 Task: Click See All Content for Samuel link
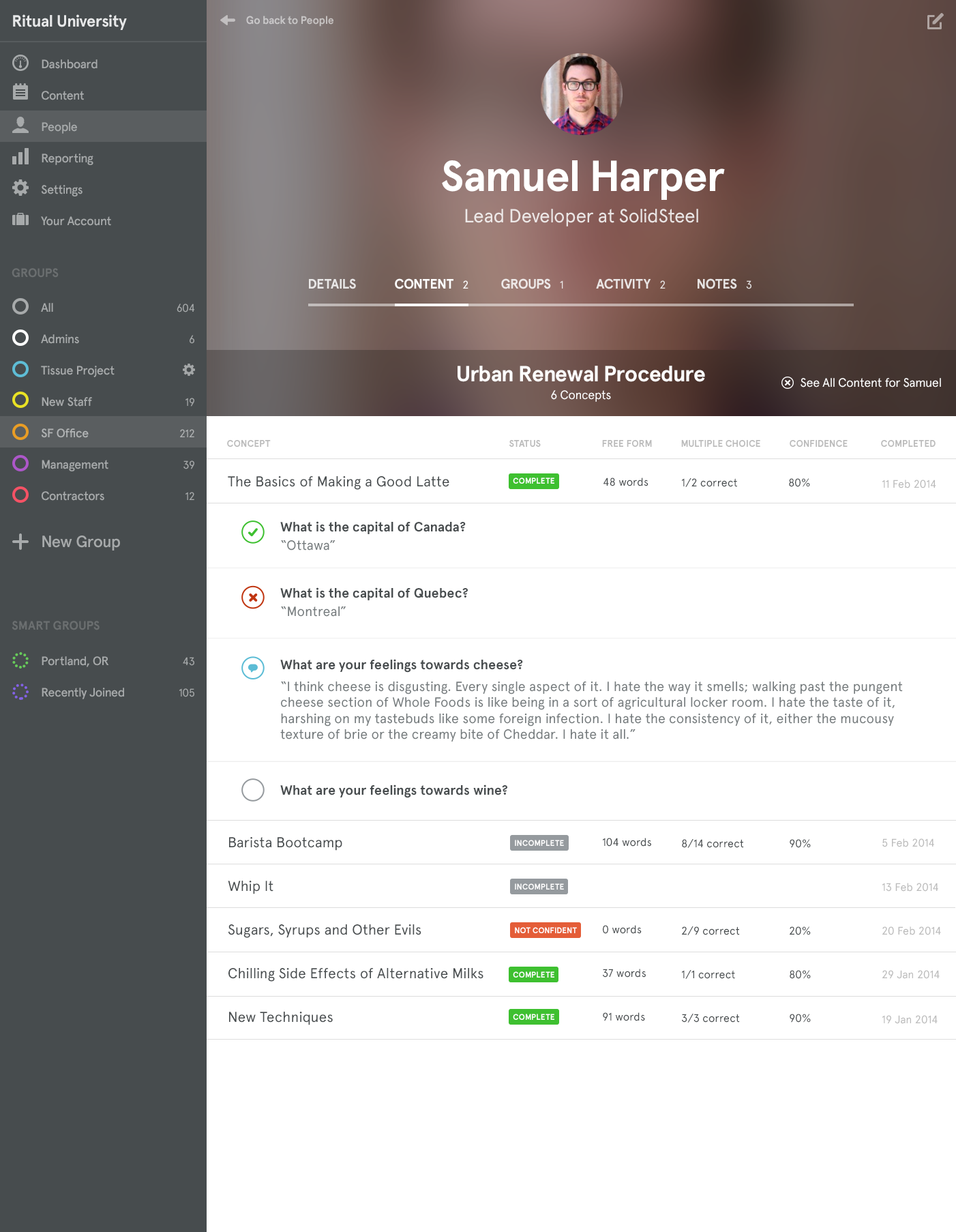(x=862, y=383)
